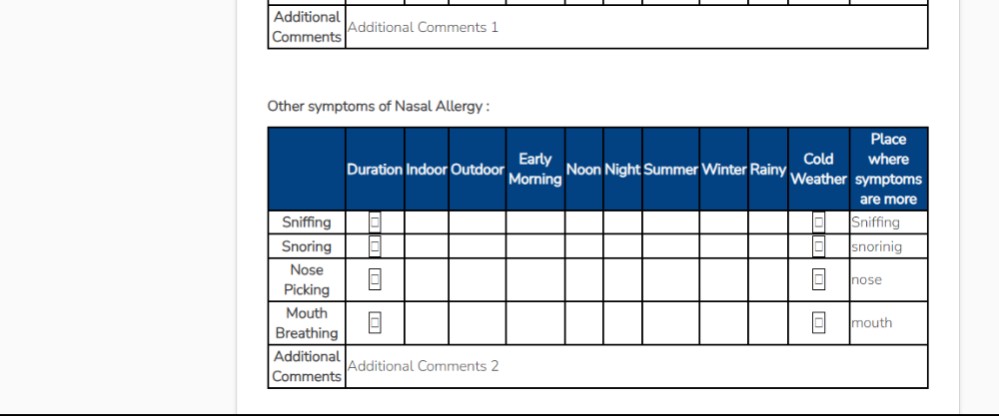Click Summer cell in Mouth Breathing row
Image resolution: width=999 pixels, height=416 pixels.
click(670, 323)
